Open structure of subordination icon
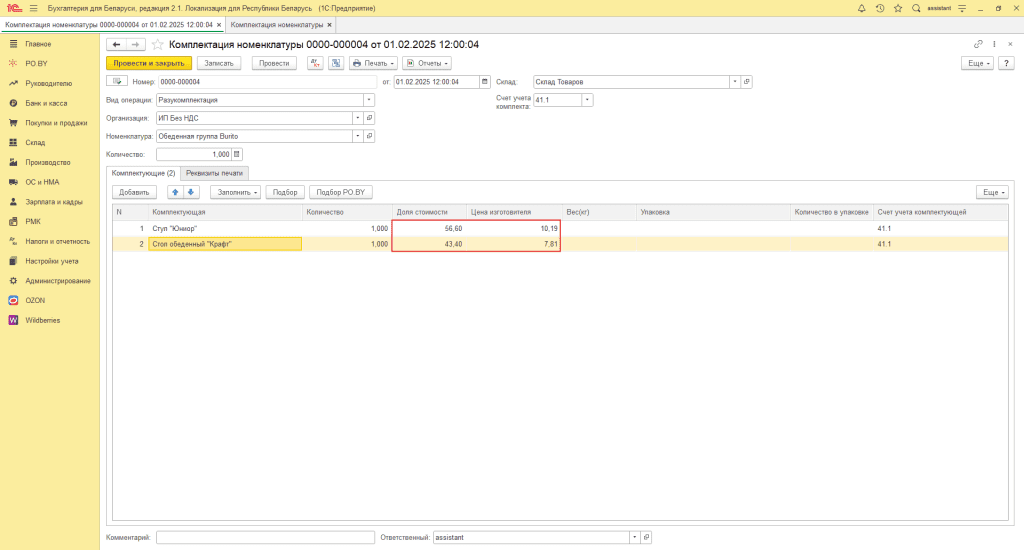The image size is (1024, 550). (336, 63)
